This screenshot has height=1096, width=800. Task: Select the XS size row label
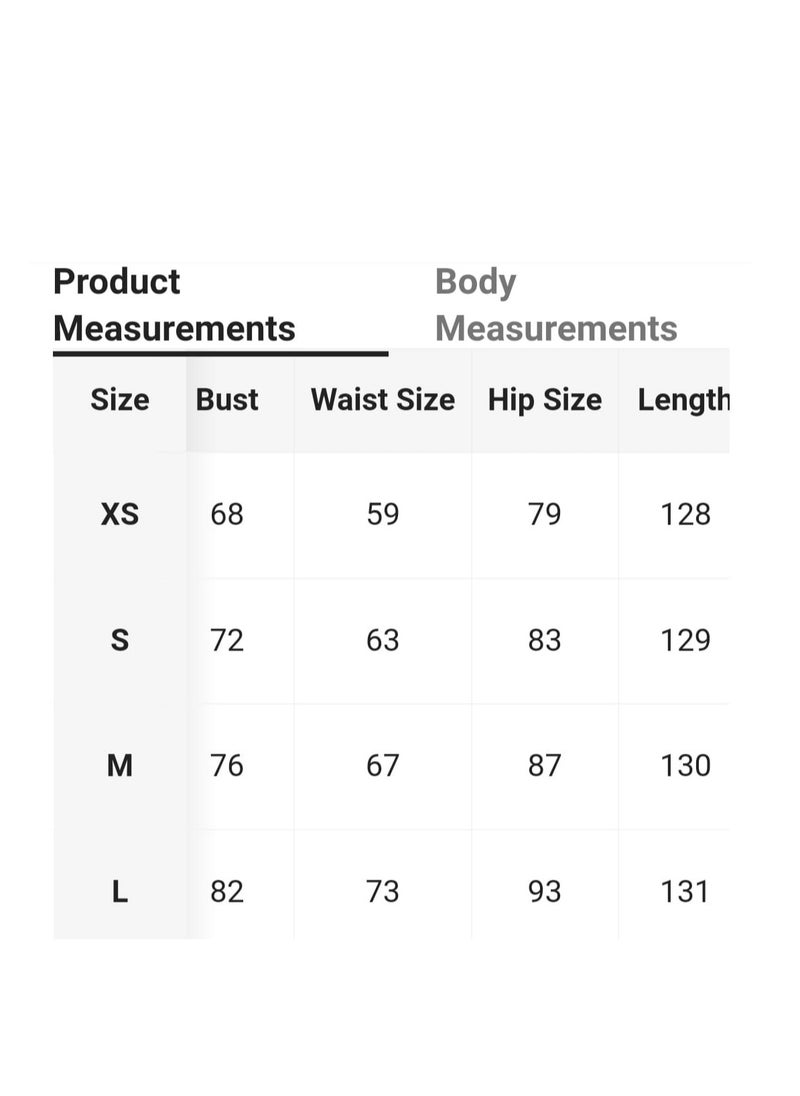pyautogui.click(x=119, y=514)
